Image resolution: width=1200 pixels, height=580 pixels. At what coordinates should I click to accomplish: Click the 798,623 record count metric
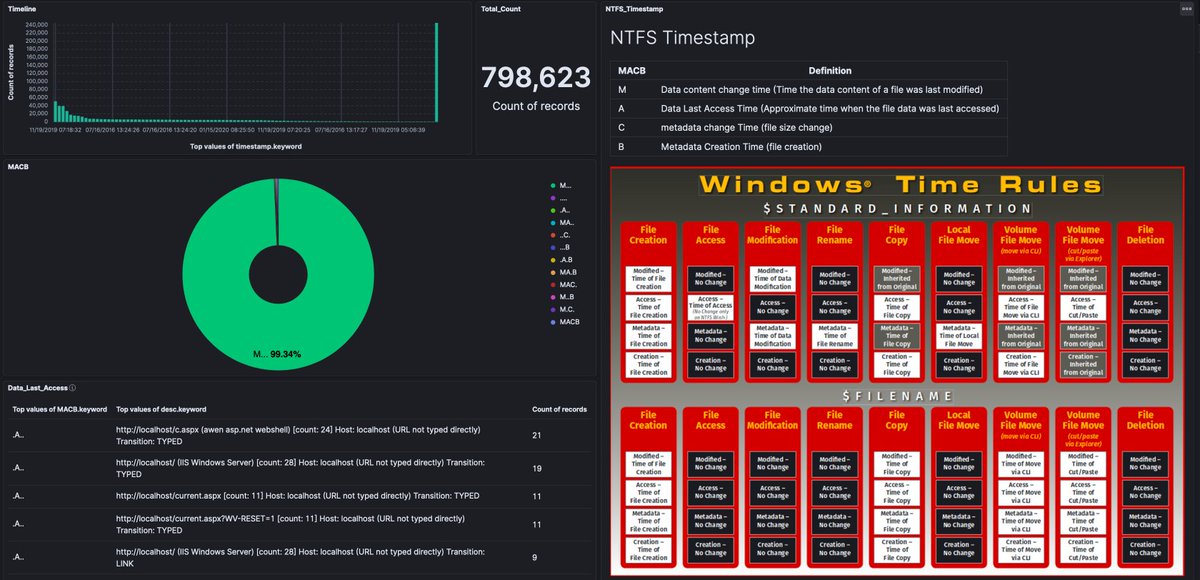tap(536, 79)
